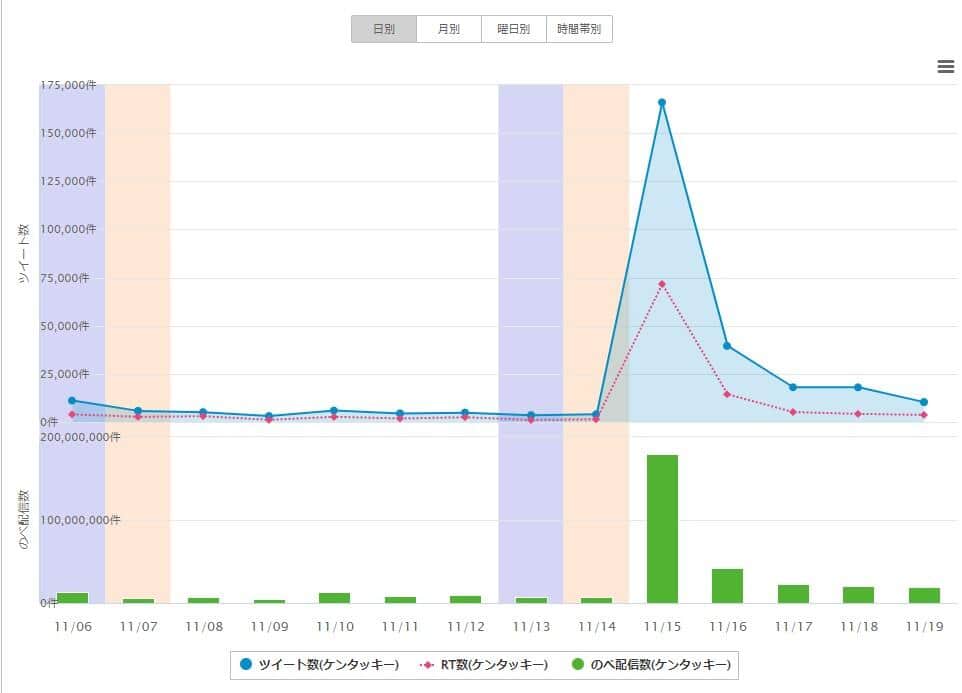Viewport: 962px width, 693px height.
Task: Click the RT数 peak point on 11/15
Action: pyautogui.click(x=661, y=283)
